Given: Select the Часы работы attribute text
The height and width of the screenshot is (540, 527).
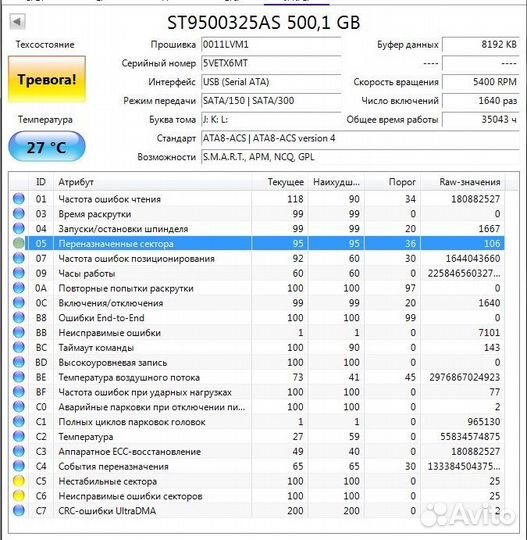Looking at the screenshot, I should click(x=87, y=273).
